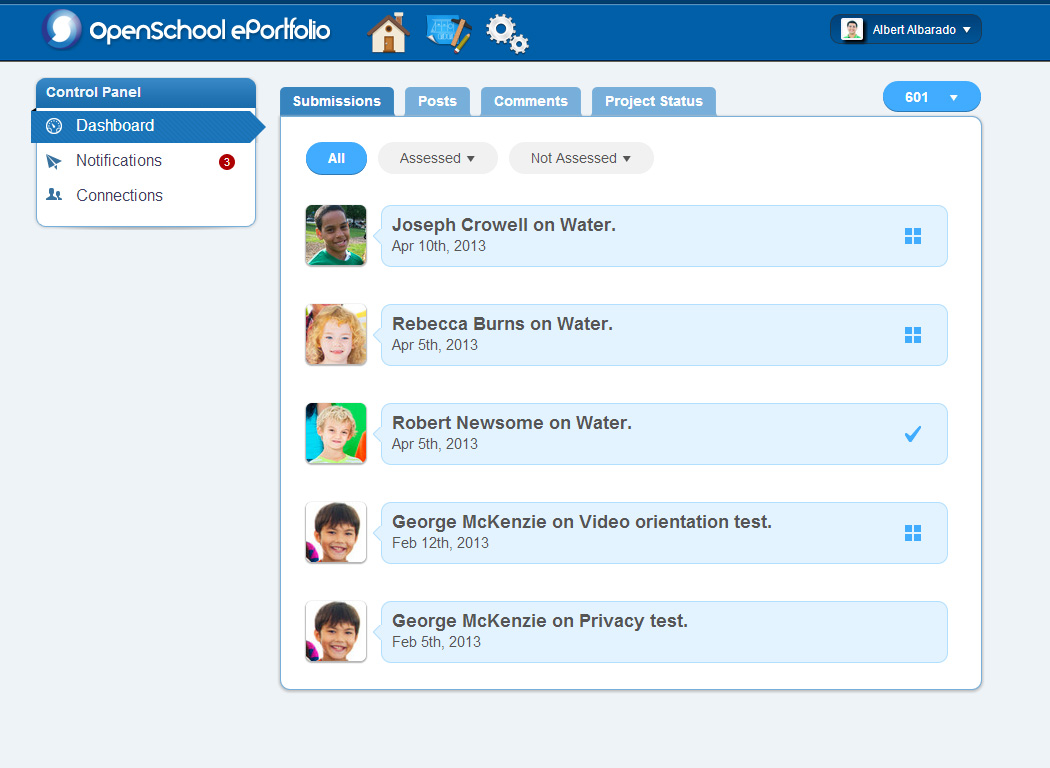Image resolution: width=1050 pixels, height=768 pixels.
Task: Open the gears settings icon
Action: pyautogui.click(x=507, y=33)
